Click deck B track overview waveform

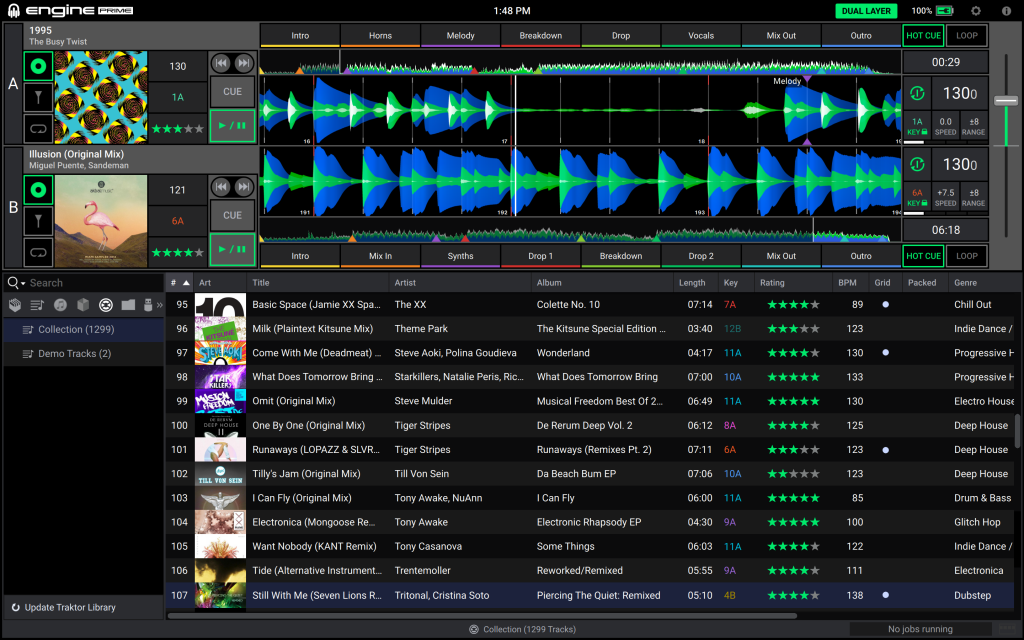[x=580, y=231]
